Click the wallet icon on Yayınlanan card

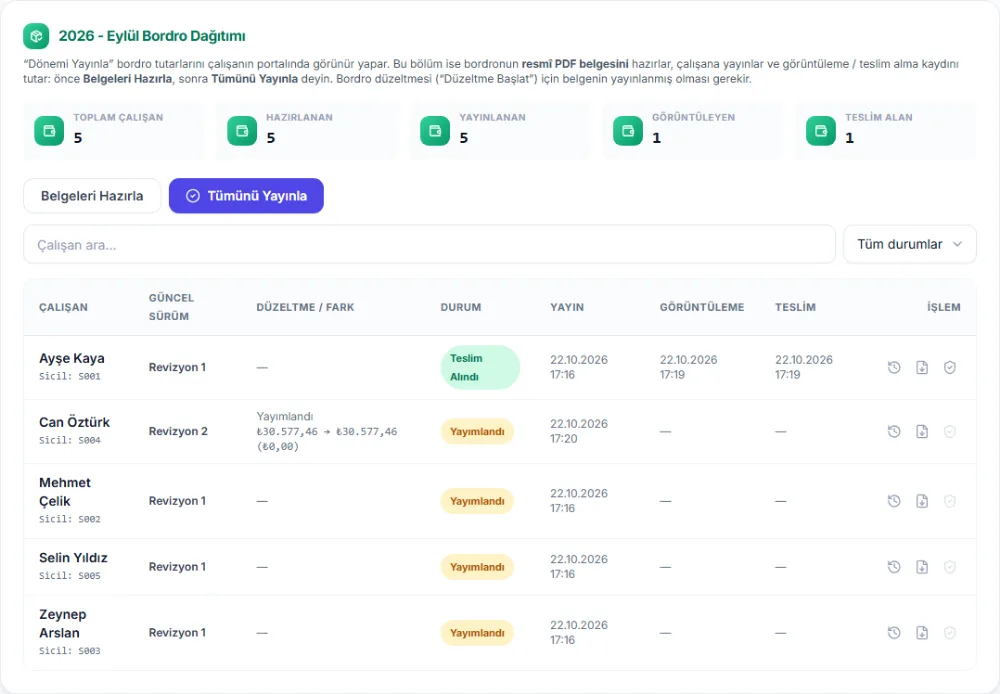coord(435,131)
